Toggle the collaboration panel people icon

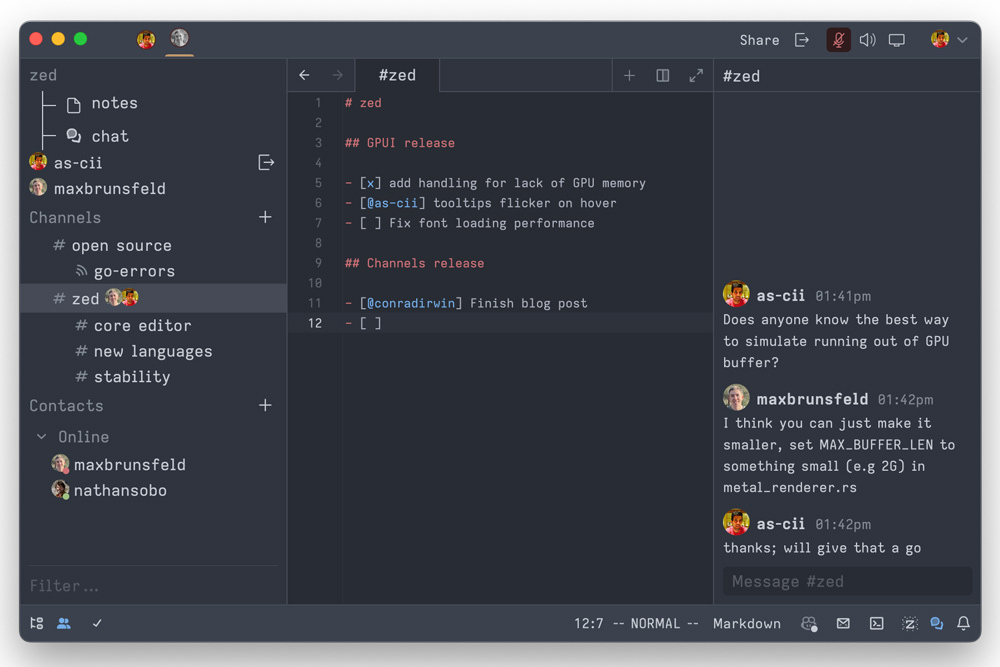64,623
